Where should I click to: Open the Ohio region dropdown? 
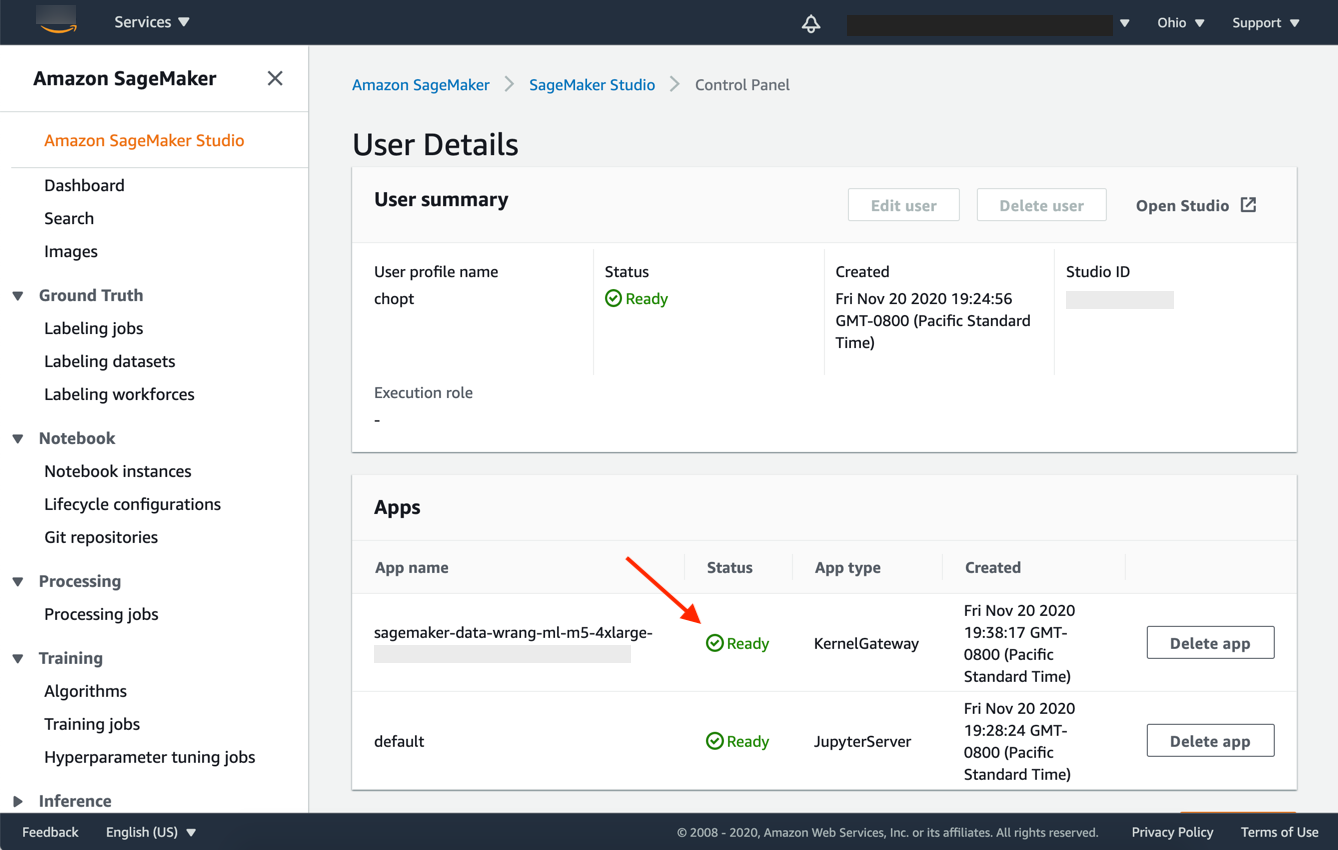1180,23
